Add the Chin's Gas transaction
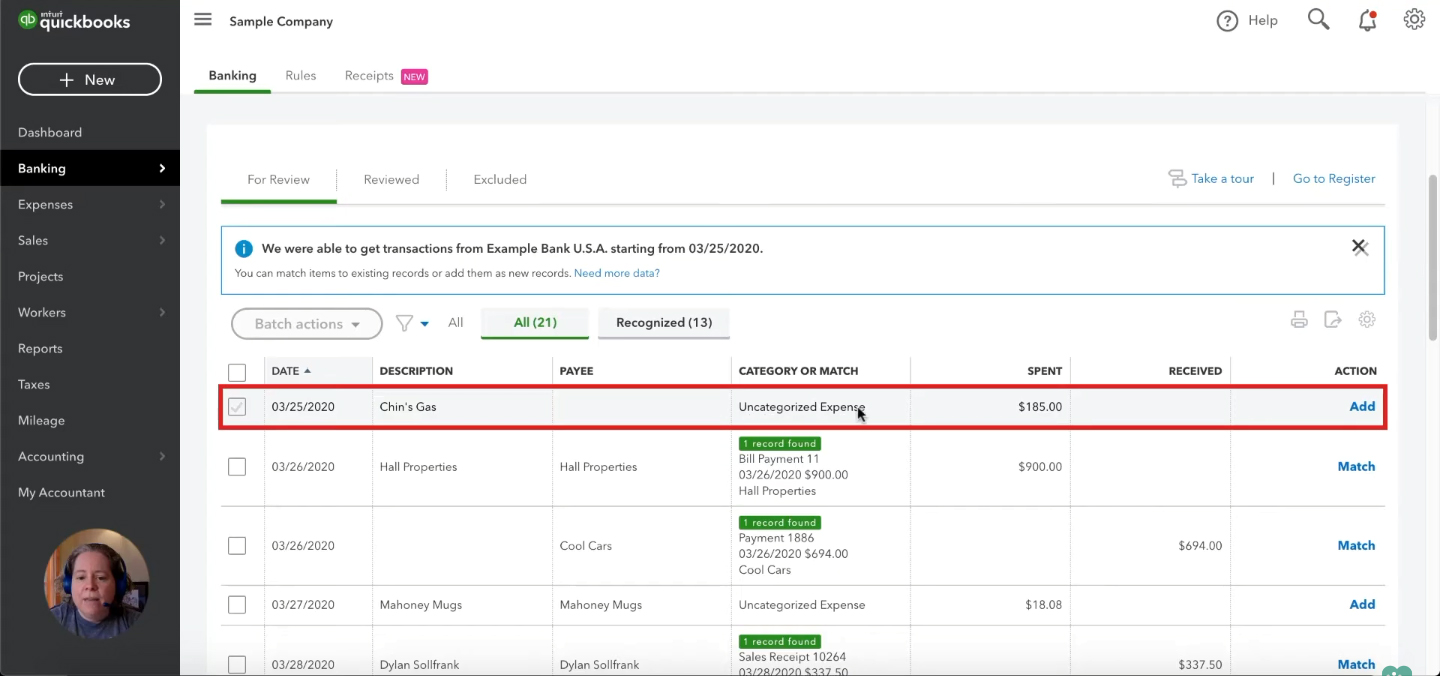Screen dimensions: 1440x676 tap(1362, 407)
